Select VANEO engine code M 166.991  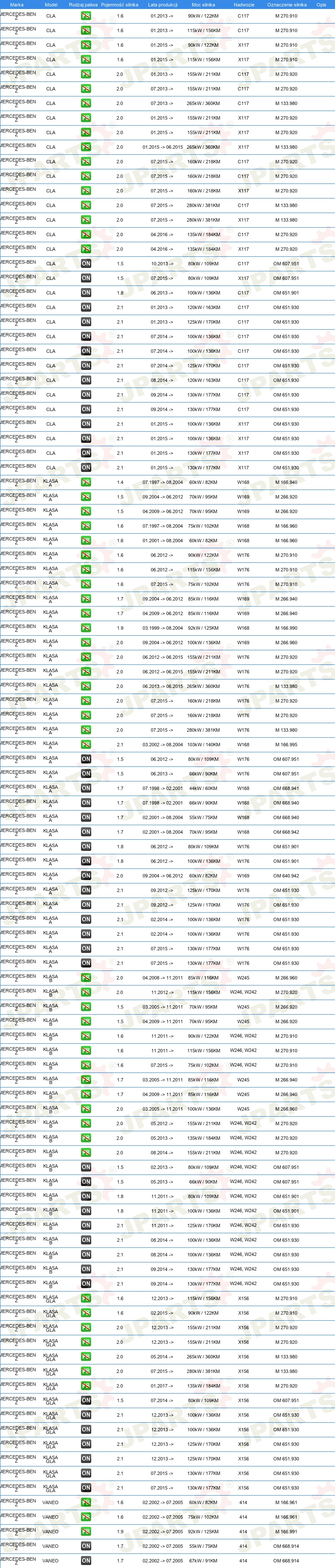click(286, 1532)
